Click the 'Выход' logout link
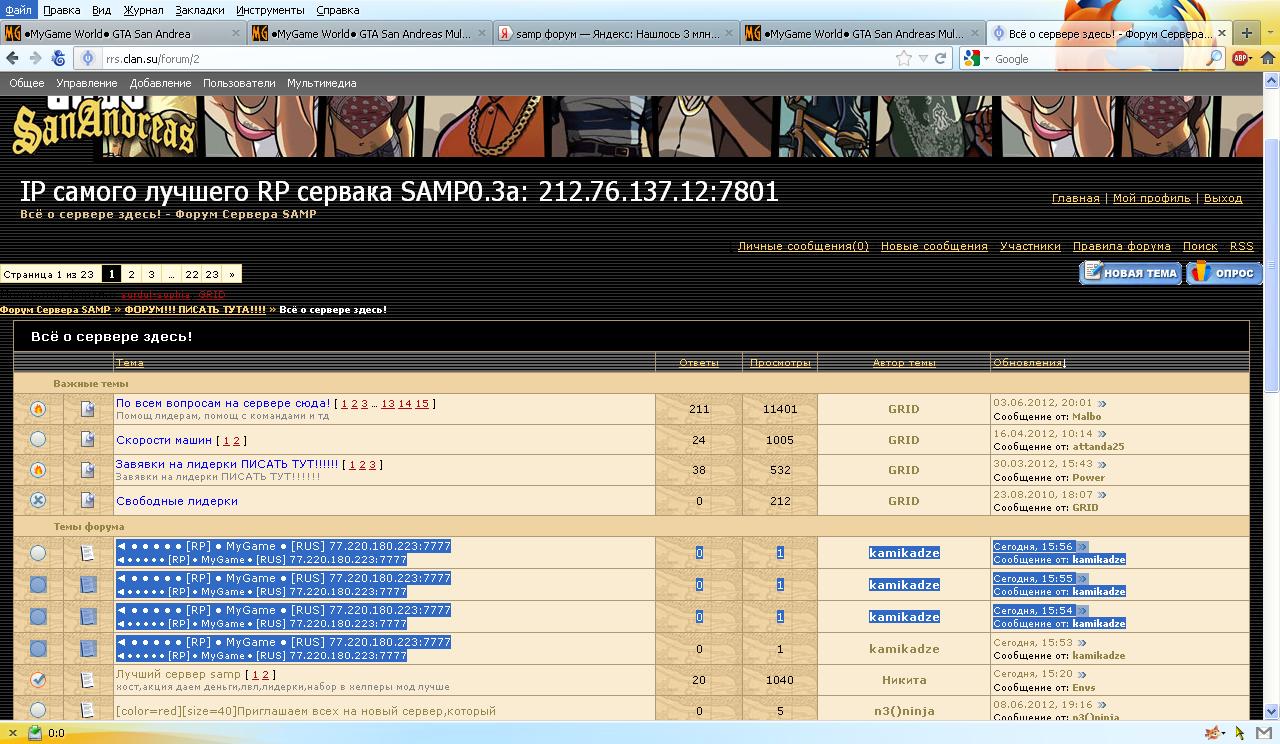This screenshot has height=744, width=1280. 1223,198
